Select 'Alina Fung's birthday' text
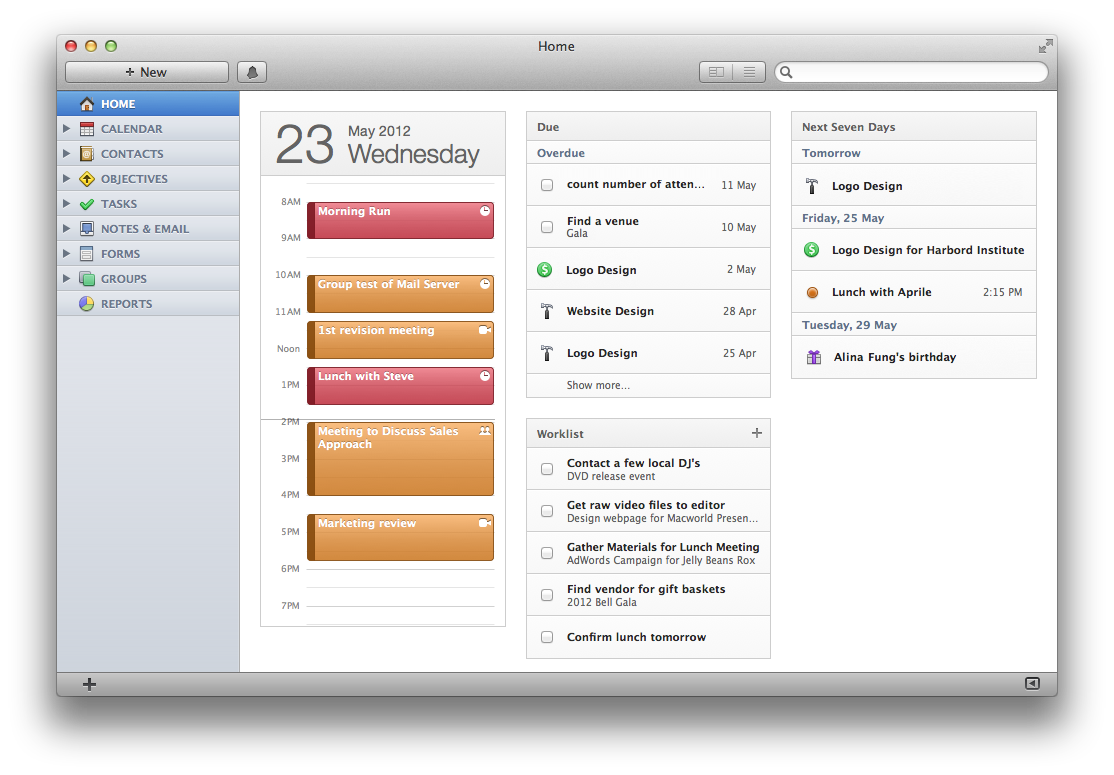 coord(894,357)
